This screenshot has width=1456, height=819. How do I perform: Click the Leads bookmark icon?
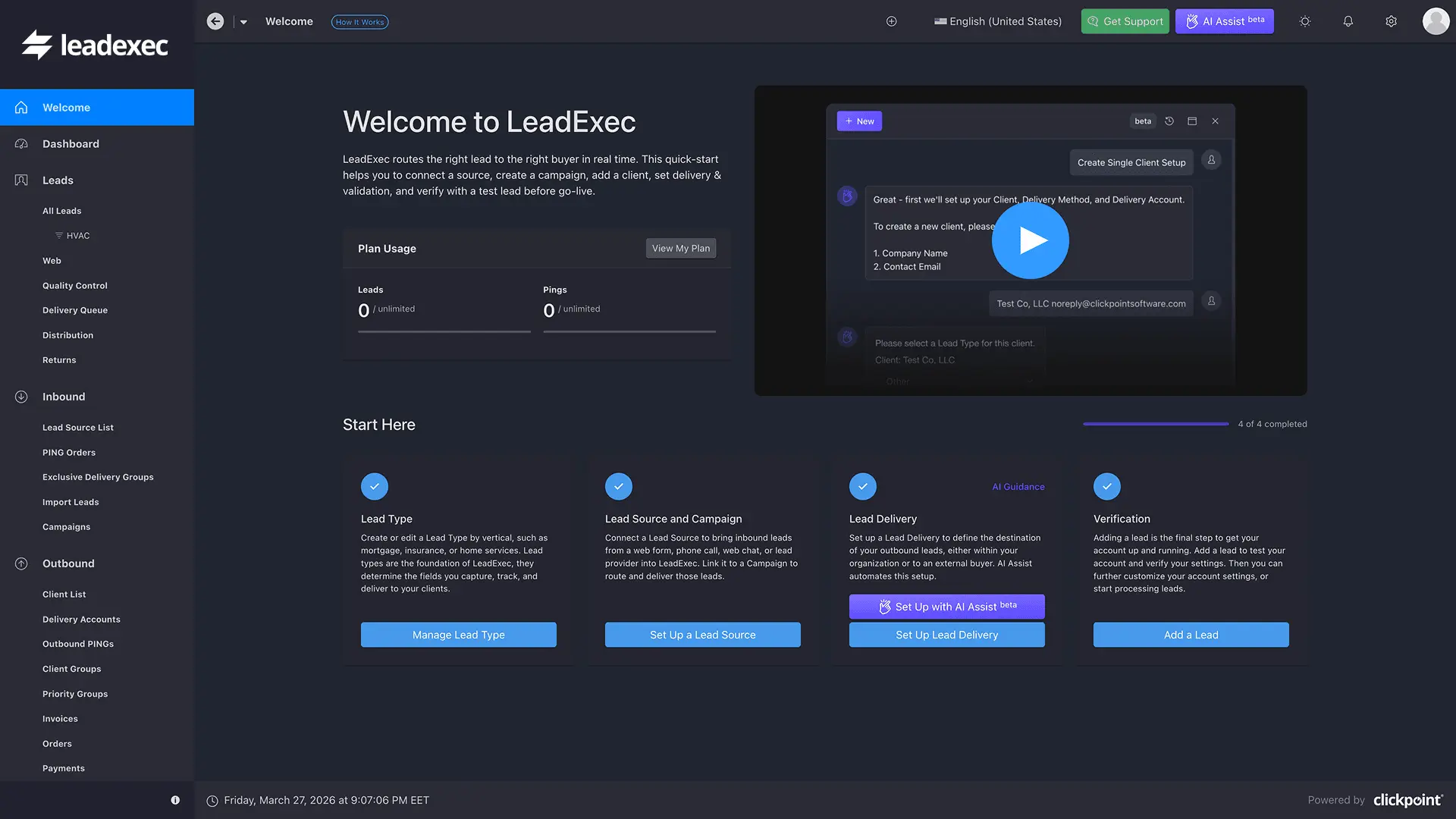[x=21, y=180]
